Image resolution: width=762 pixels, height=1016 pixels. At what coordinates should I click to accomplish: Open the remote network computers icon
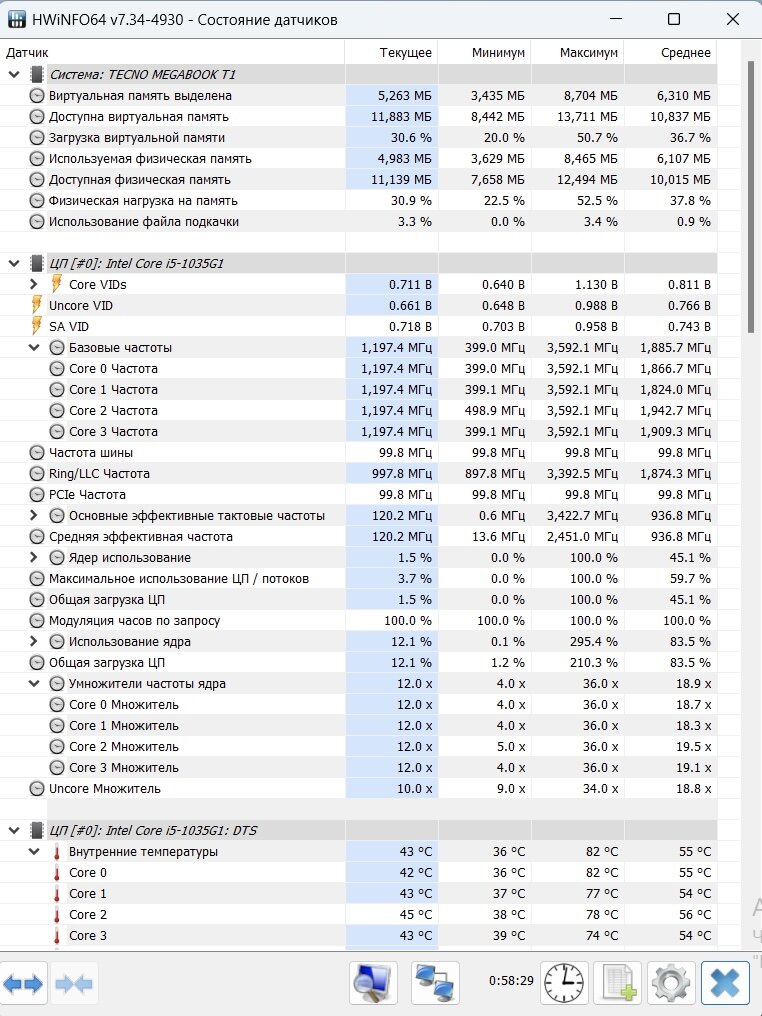(x=435, y=984)
